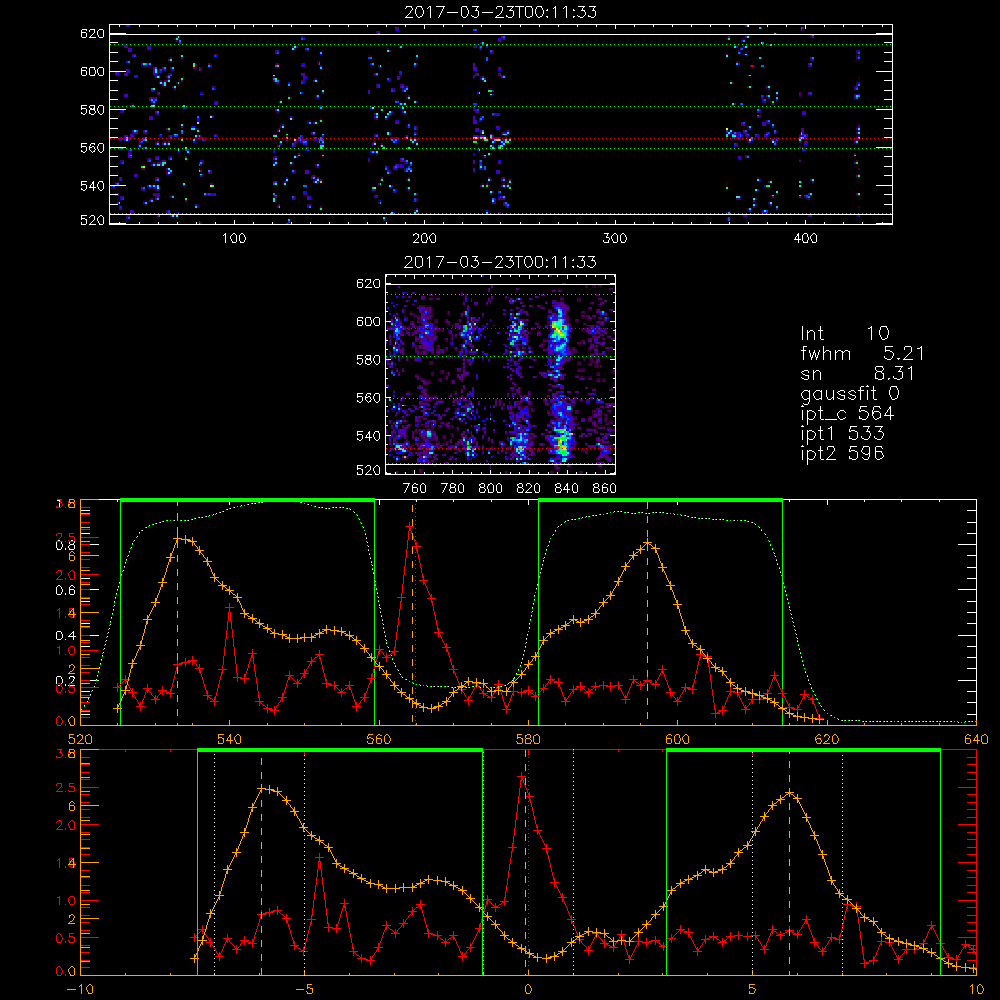Select the 'sn 8.31' readout
This screenshot has width=1000, height=1000.
tap(857, 373)
